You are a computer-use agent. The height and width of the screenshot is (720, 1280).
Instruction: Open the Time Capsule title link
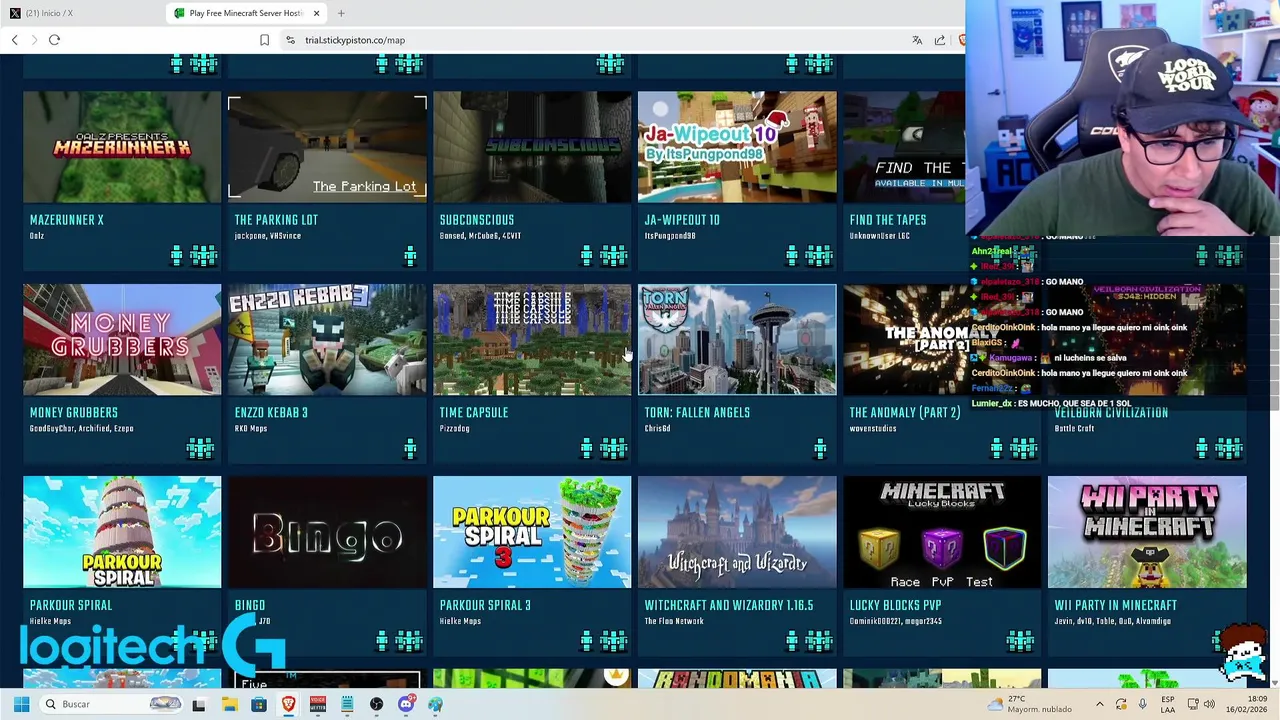coord(474,413)
